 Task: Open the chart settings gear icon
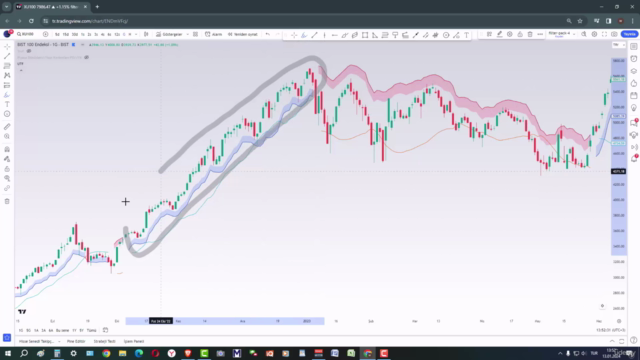(594, 34)
